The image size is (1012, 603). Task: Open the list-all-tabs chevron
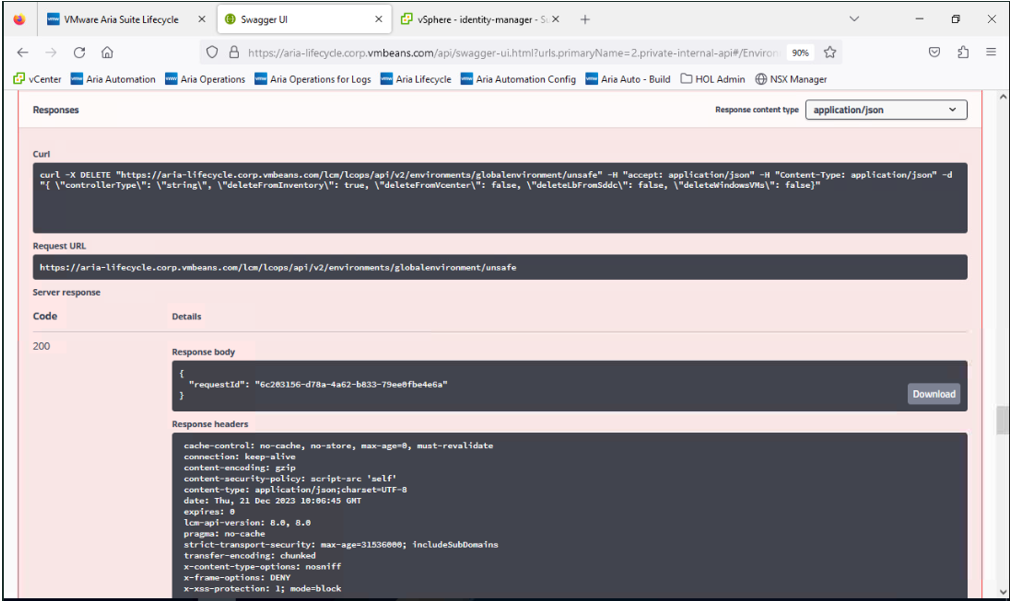click(x=855, y=19)
